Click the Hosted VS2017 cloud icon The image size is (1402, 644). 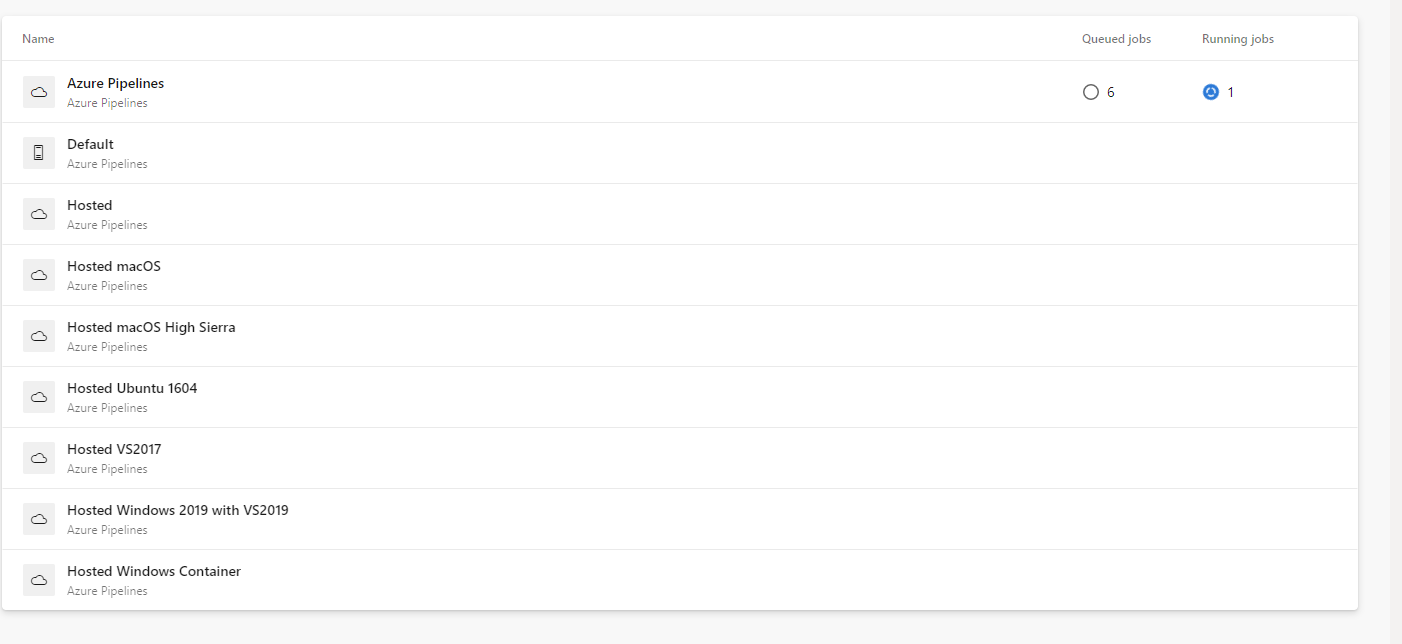click(39, 458)
